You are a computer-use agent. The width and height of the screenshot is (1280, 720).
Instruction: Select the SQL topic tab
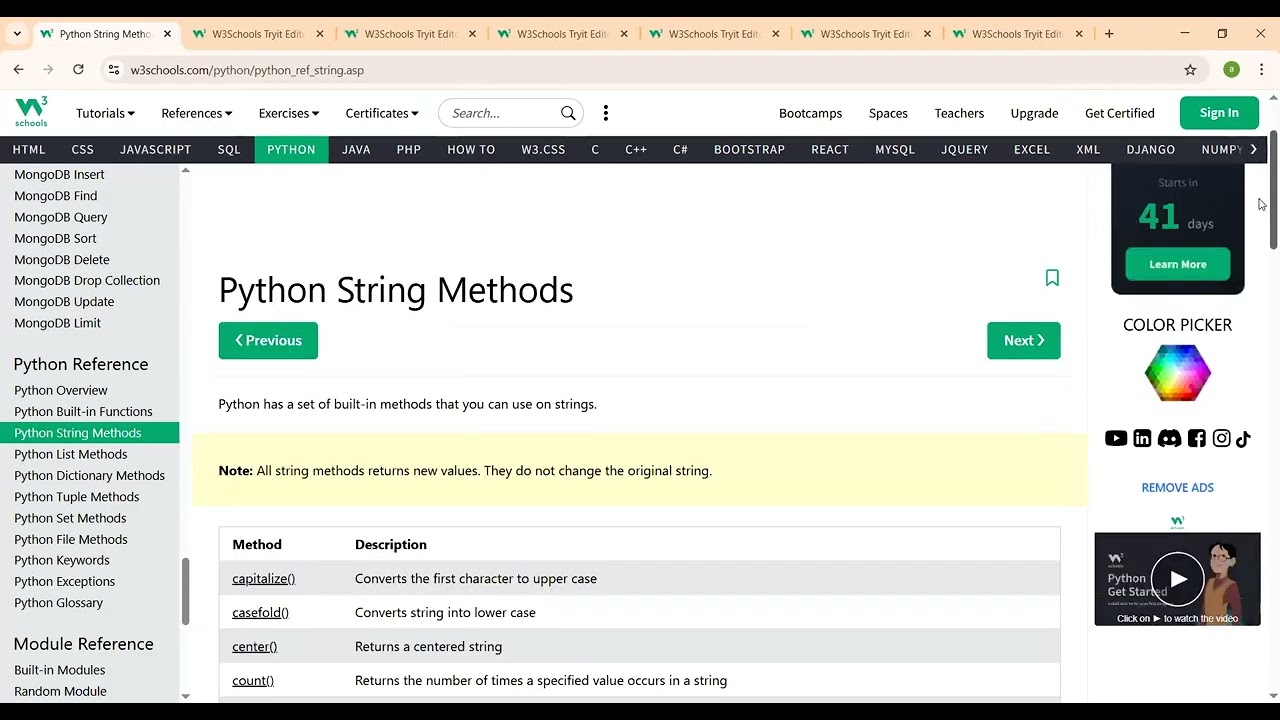pyautogui.click(x=229, y=149)
